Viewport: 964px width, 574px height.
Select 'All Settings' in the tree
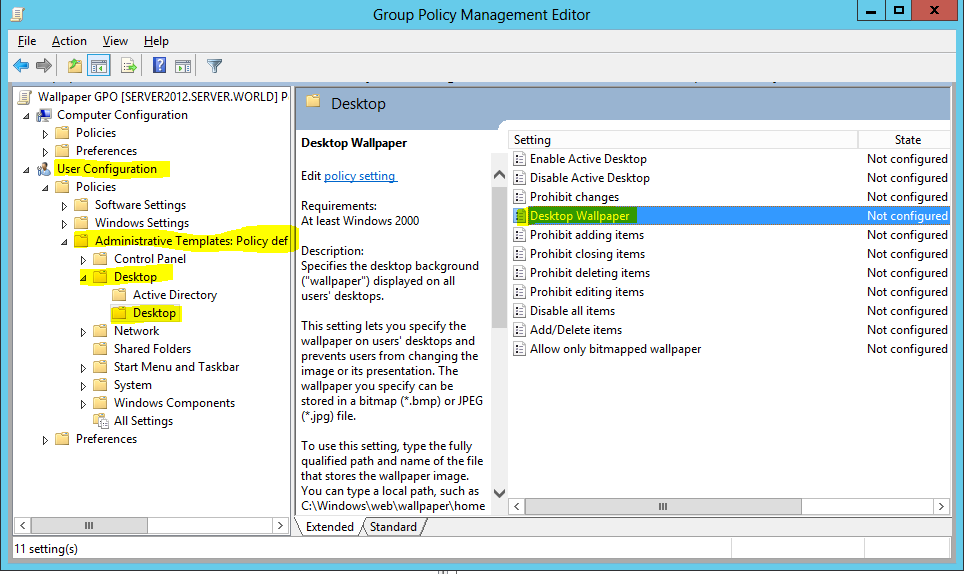(x=143, y=421)
